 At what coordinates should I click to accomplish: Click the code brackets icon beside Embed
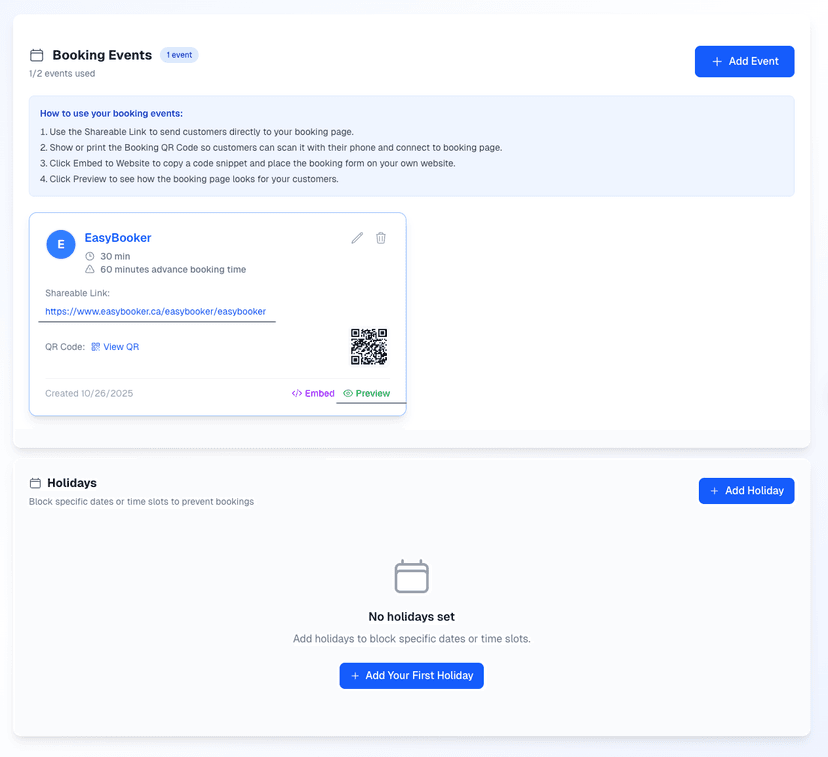point(295,393)
